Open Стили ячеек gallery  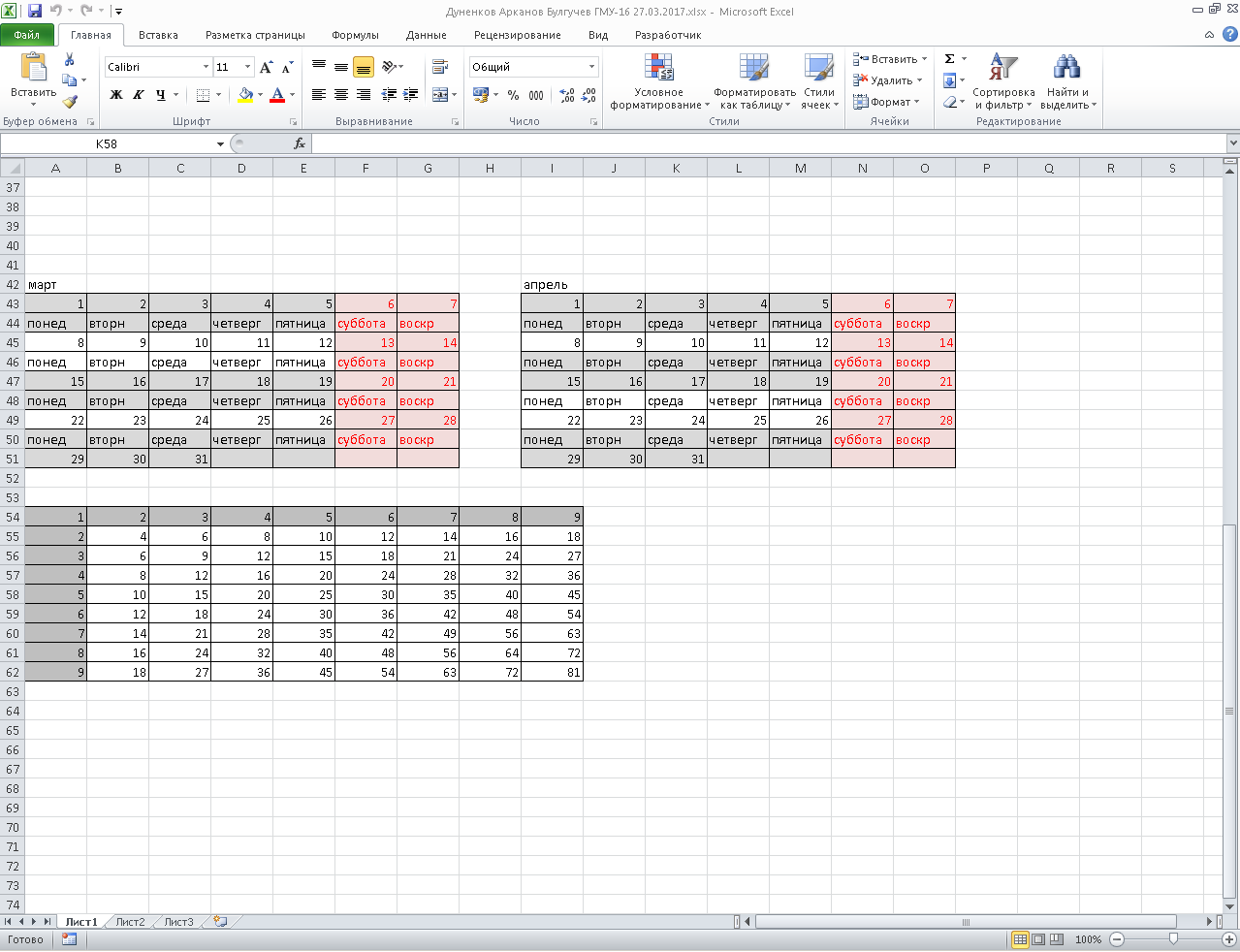coord(818,81)
